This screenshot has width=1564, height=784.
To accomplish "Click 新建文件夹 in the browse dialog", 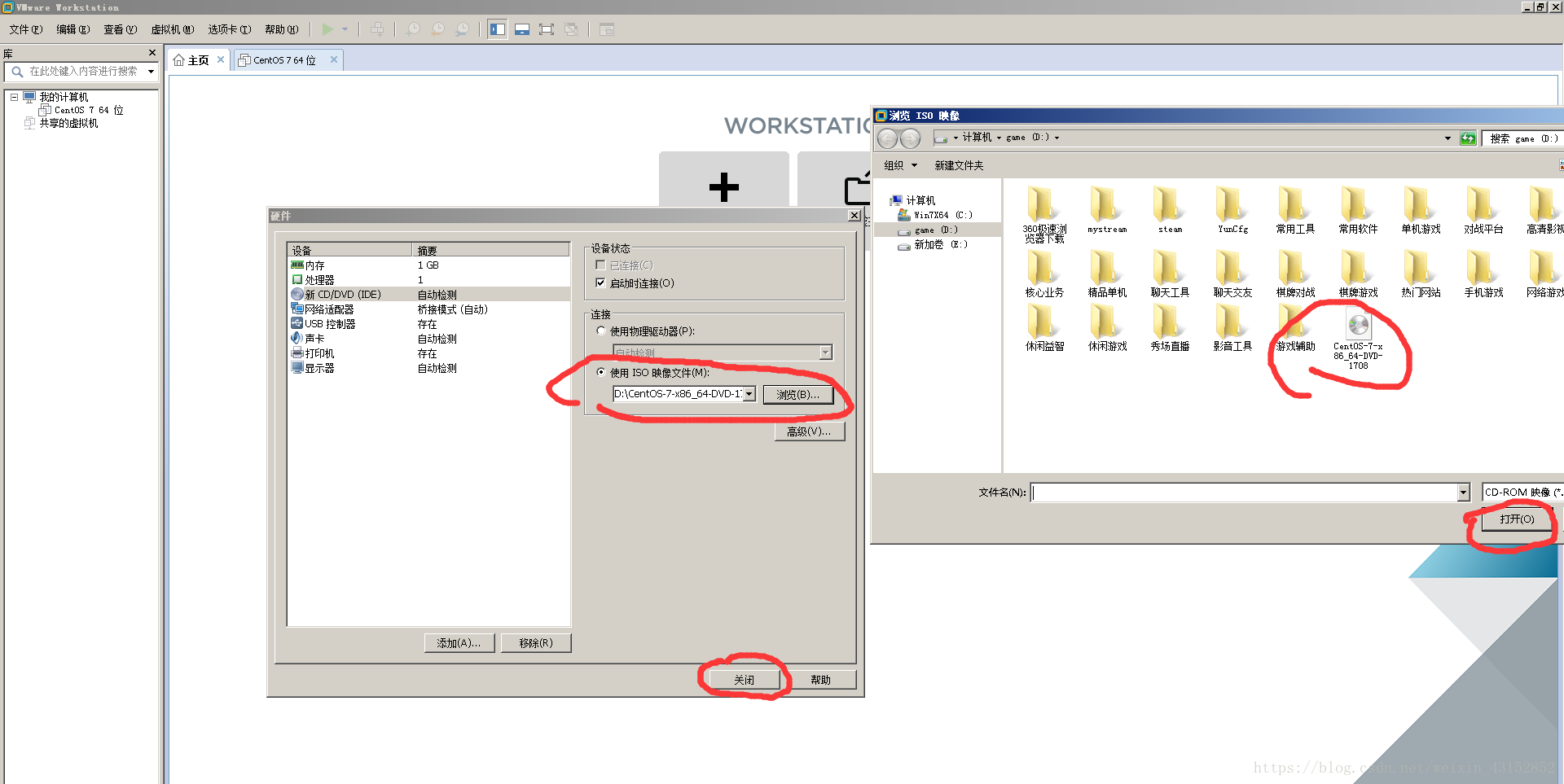I will 959,165.
